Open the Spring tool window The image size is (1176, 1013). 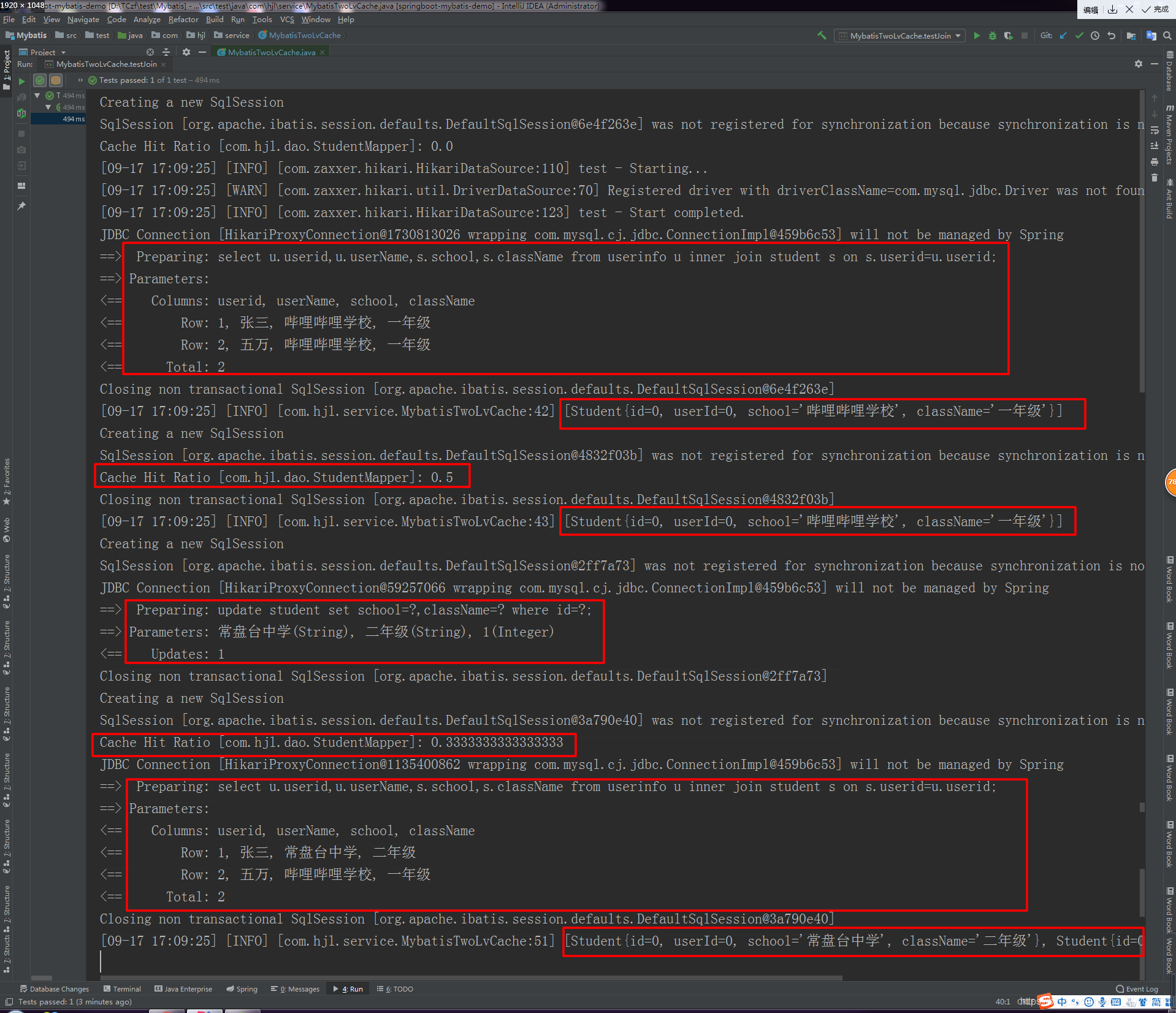242,989
